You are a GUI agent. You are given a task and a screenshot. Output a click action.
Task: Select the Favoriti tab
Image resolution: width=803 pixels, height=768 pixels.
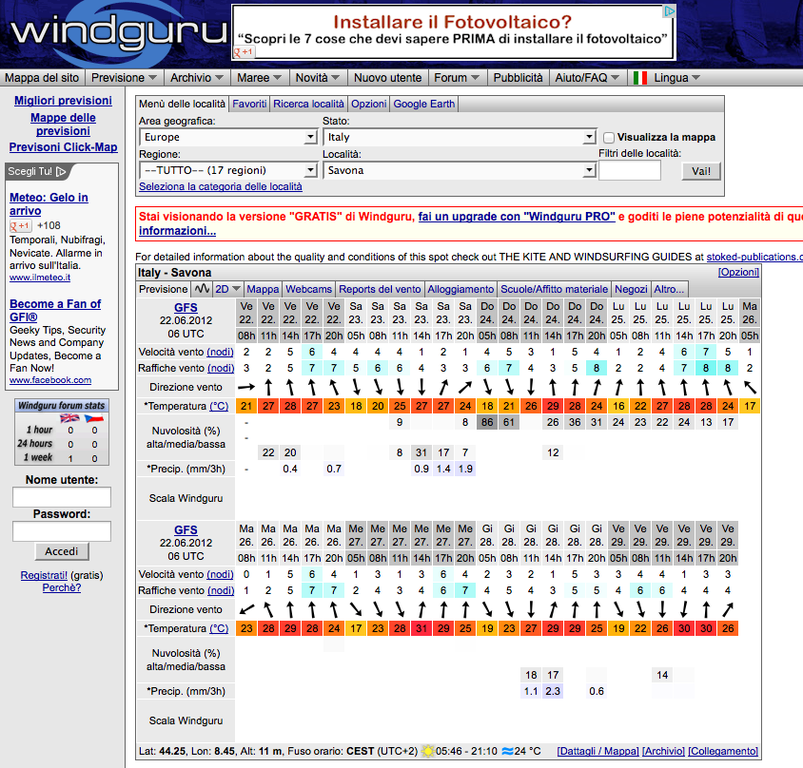[249, 103]
